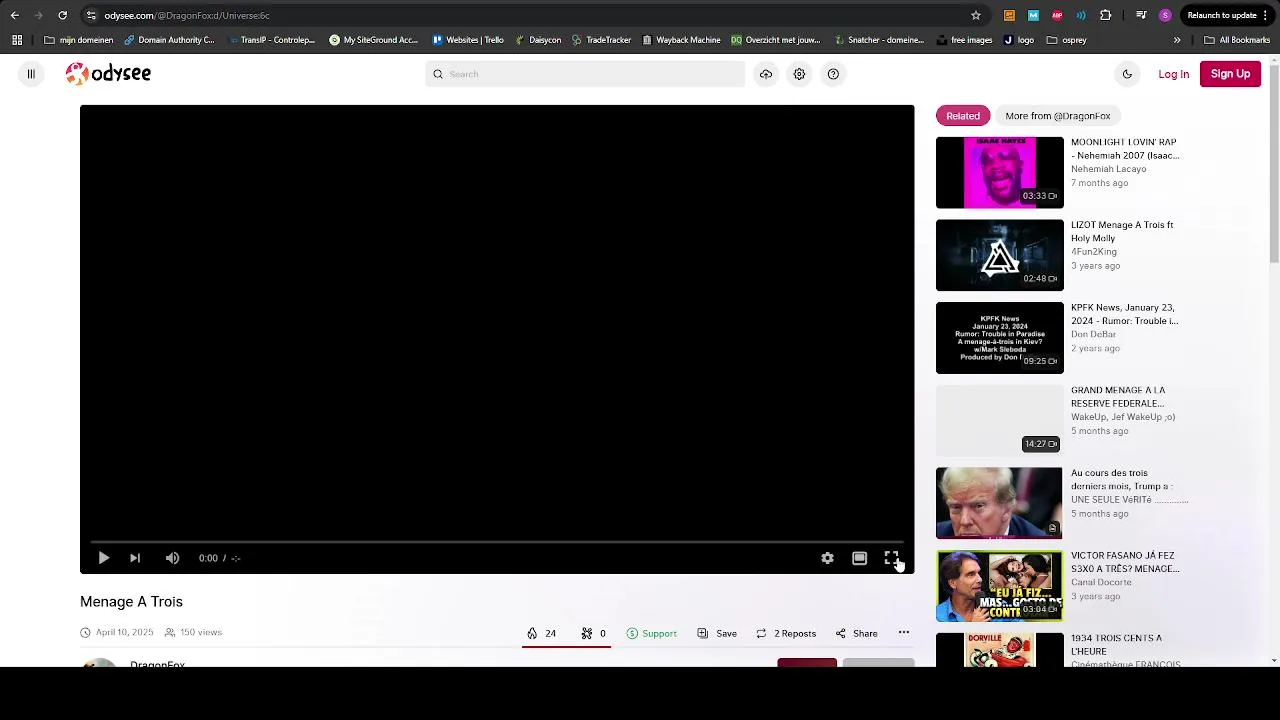This screenshot has height=720, width=1280.
Task: Open the TradeTracker bookmark
Action: coord(601,40)
